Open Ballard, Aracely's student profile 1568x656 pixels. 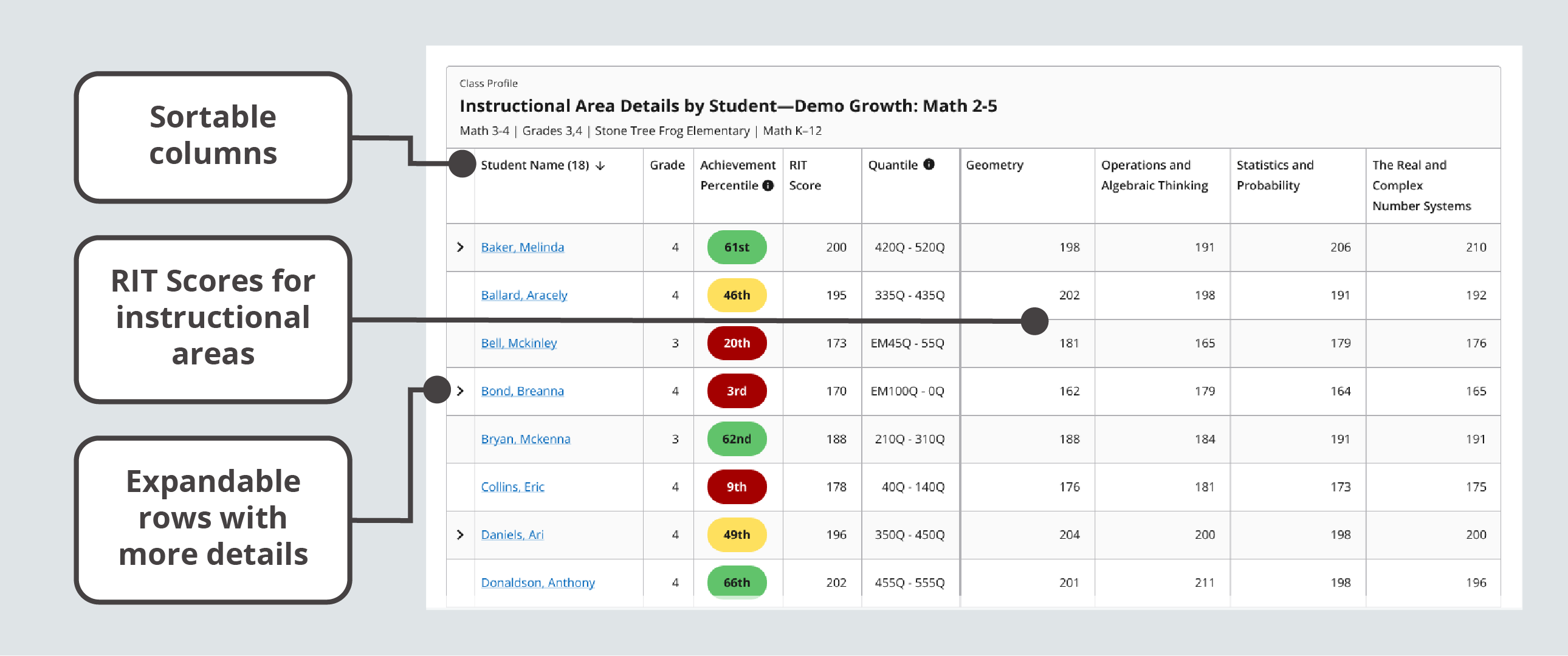pyautogui.click(x=523, y=295)
